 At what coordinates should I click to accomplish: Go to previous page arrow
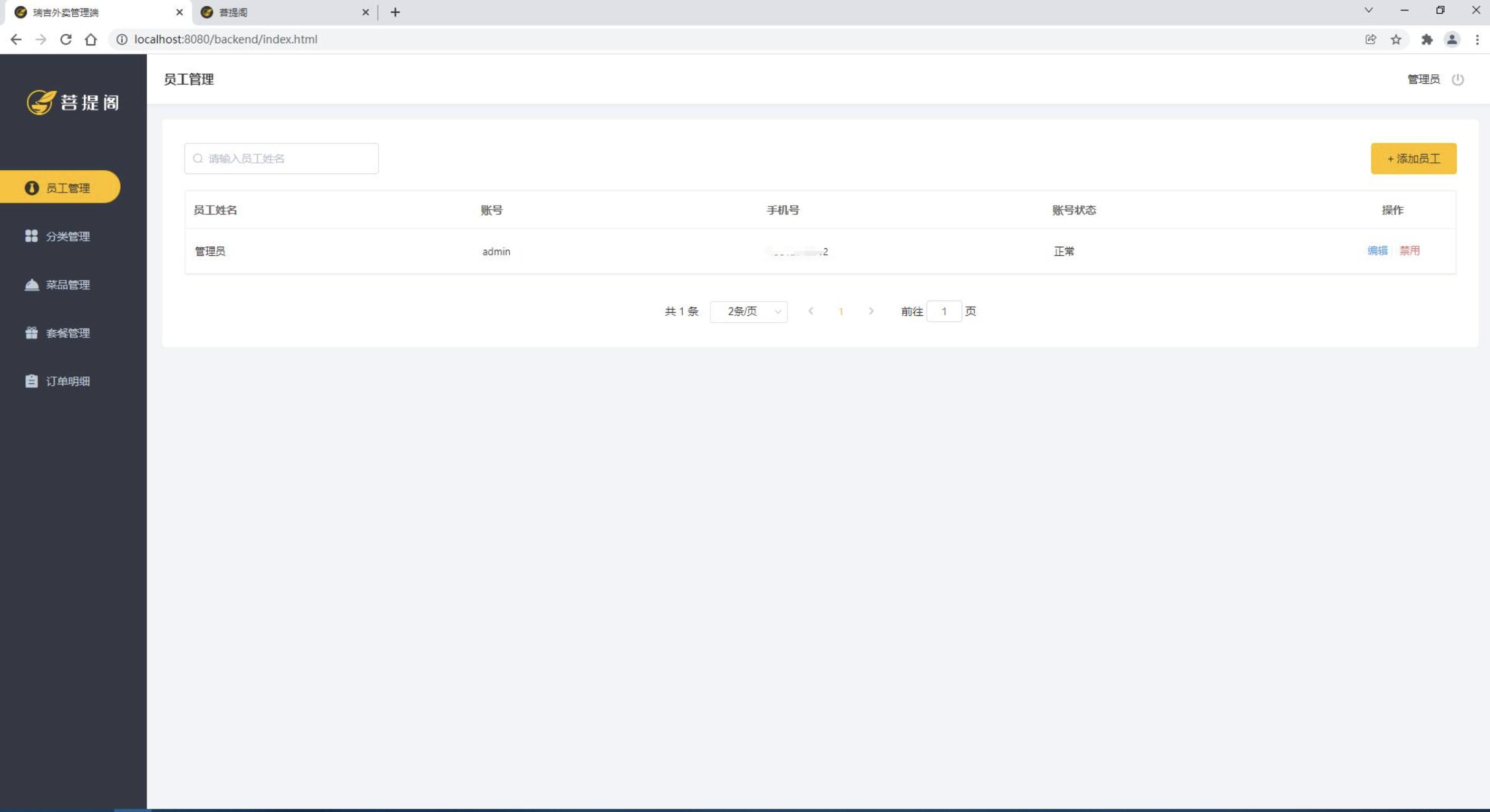click(811, 311)
